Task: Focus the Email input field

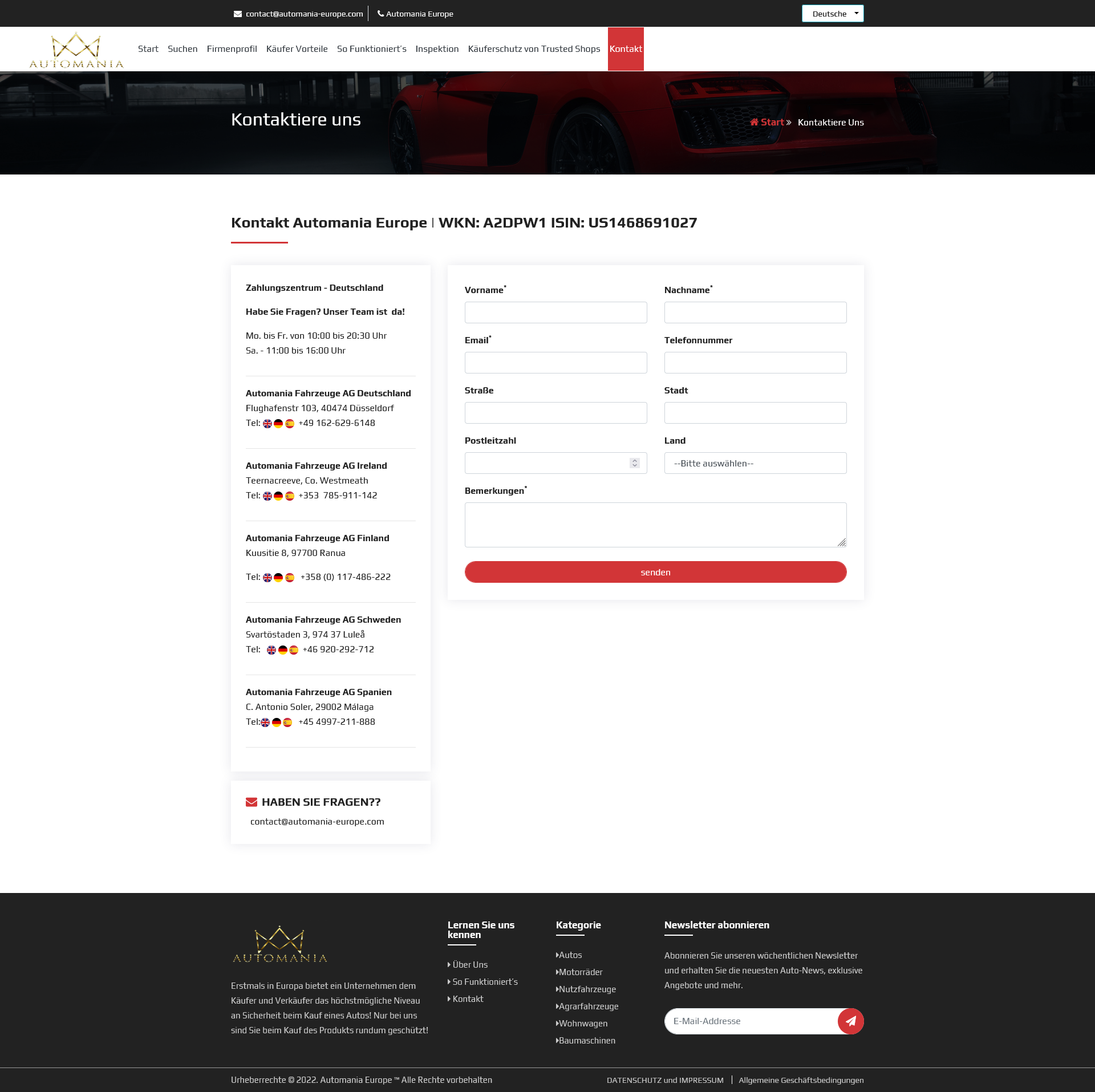Action: tap(556, 363)
